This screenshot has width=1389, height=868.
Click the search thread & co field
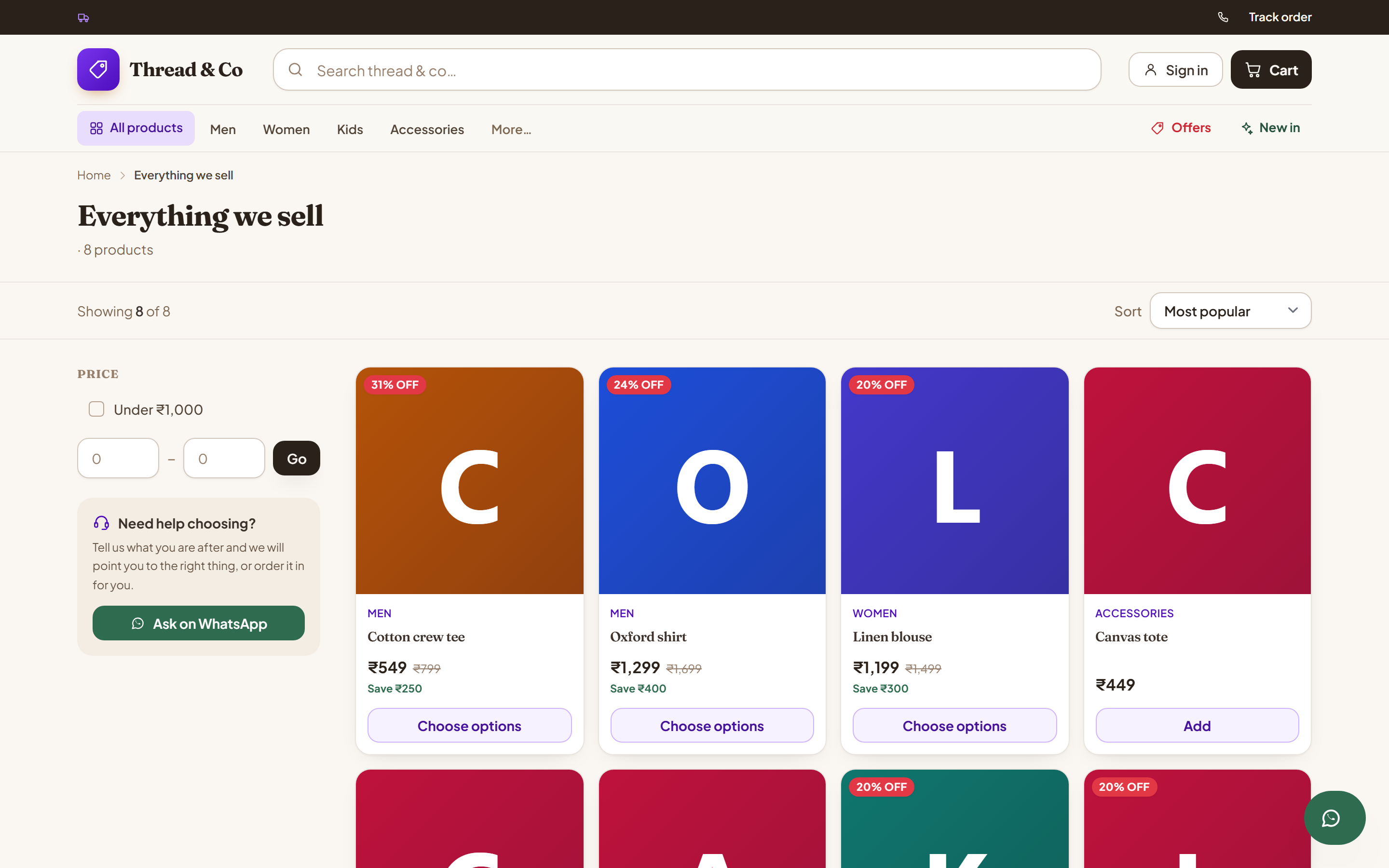[687, 69]
